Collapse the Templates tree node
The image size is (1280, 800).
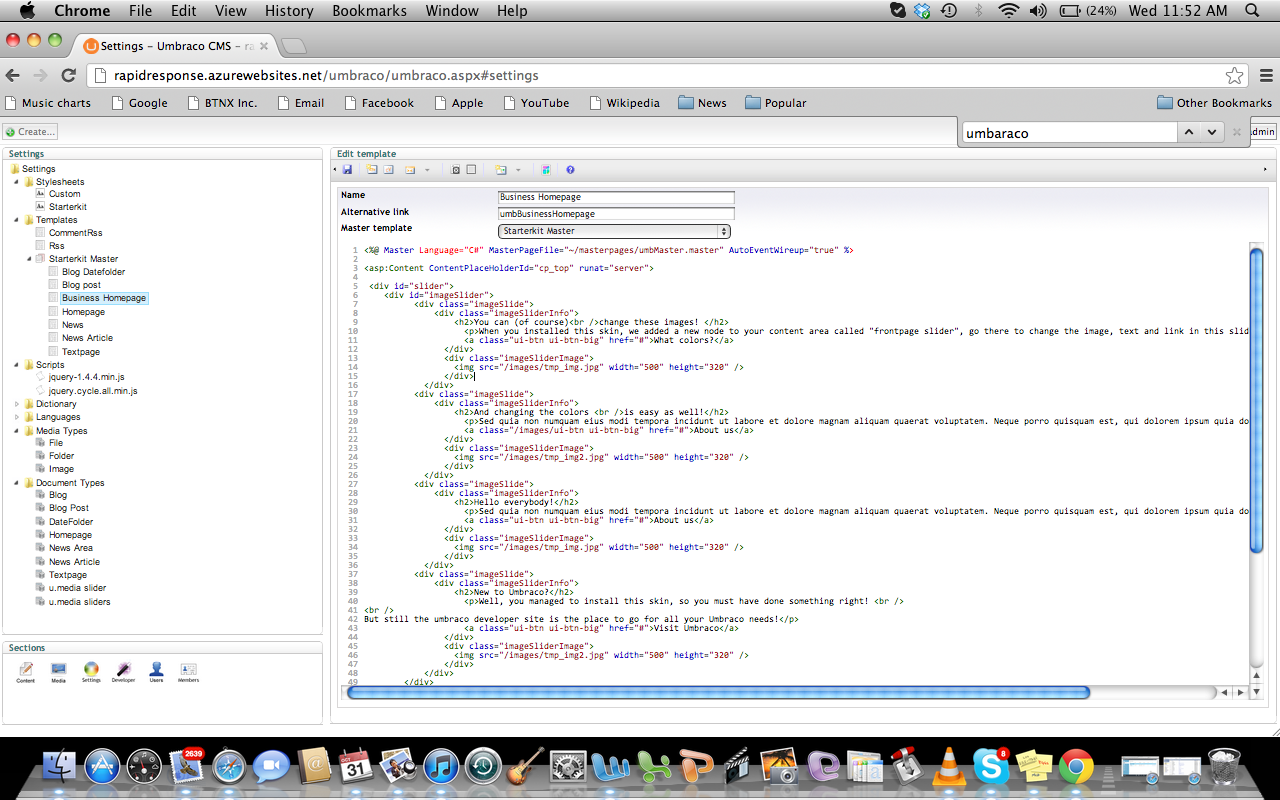point(17,220)
